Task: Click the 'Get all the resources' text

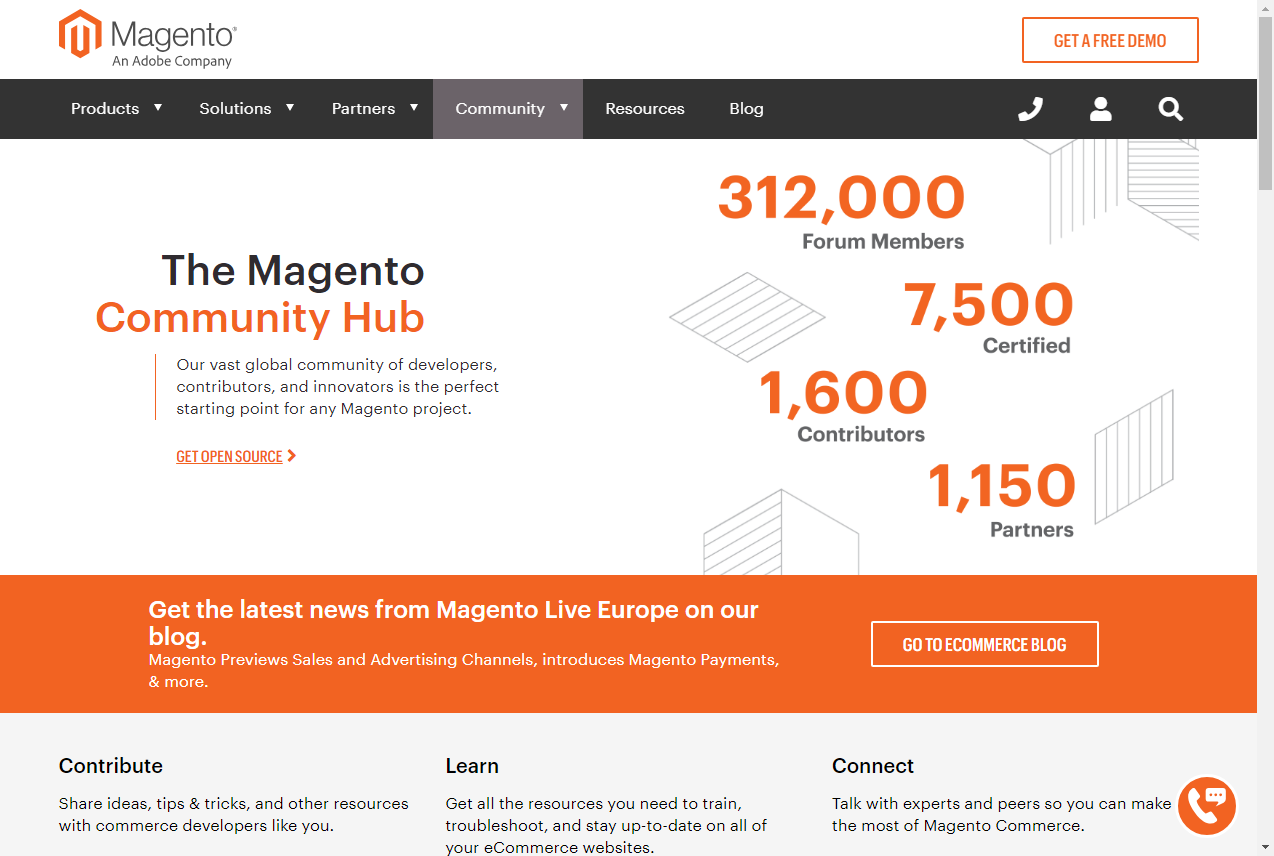Action: pos(606,826)
